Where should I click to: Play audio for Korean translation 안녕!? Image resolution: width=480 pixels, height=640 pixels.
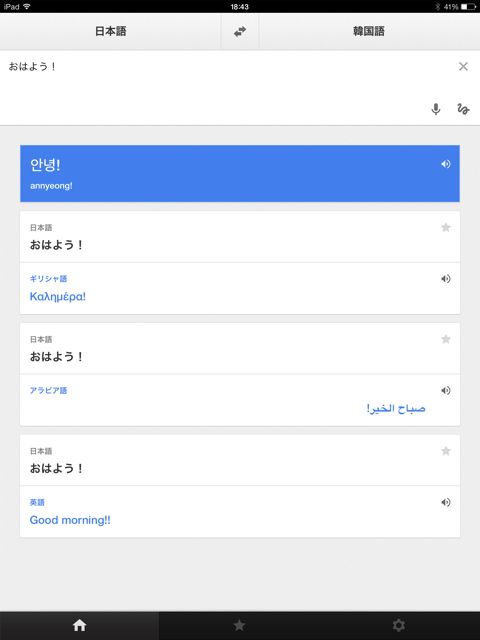pyautogui.click(x=446, y=164)
